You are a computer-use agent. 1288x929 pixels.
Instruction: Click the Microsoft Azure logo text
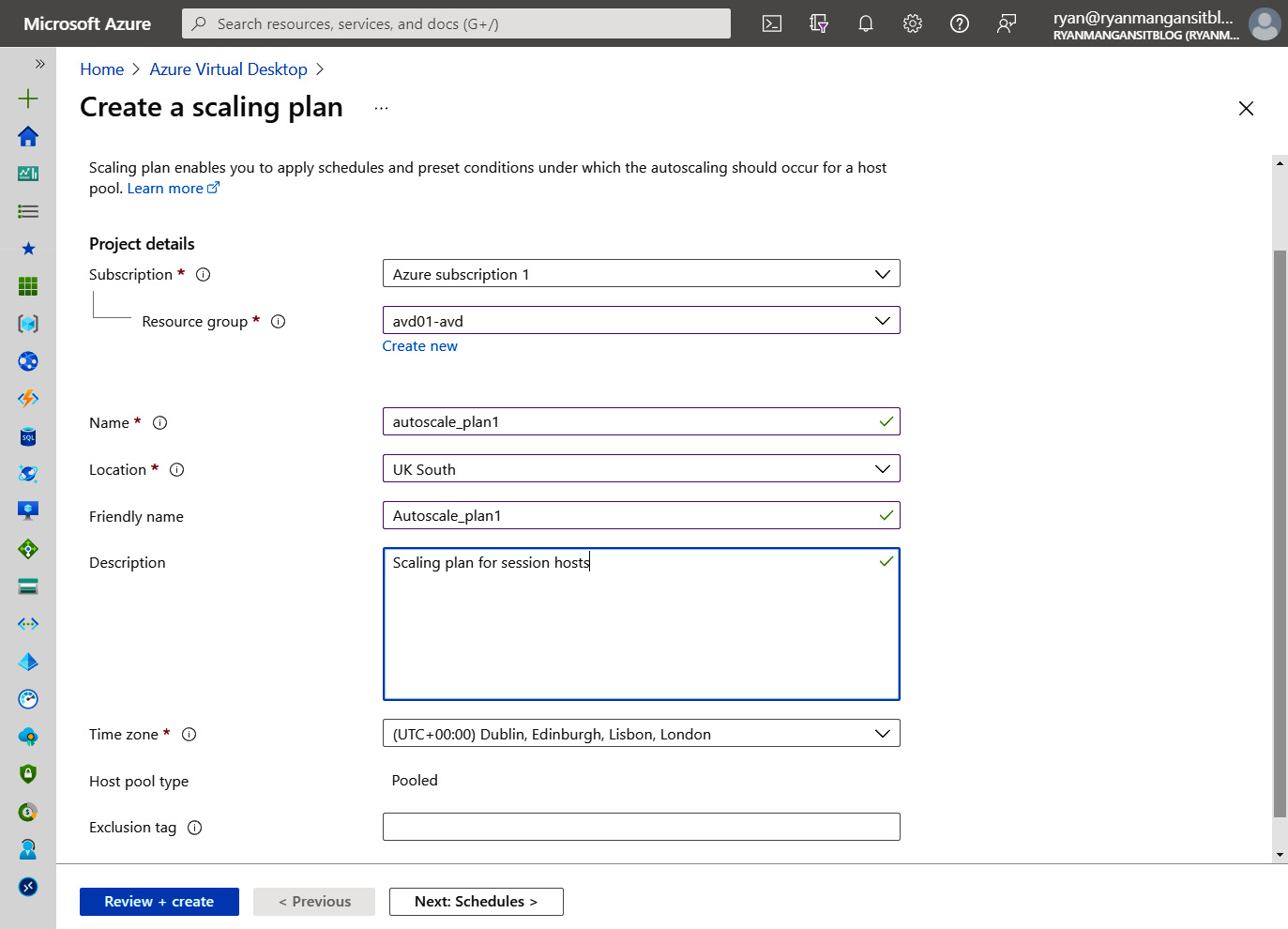pos(87,23)
